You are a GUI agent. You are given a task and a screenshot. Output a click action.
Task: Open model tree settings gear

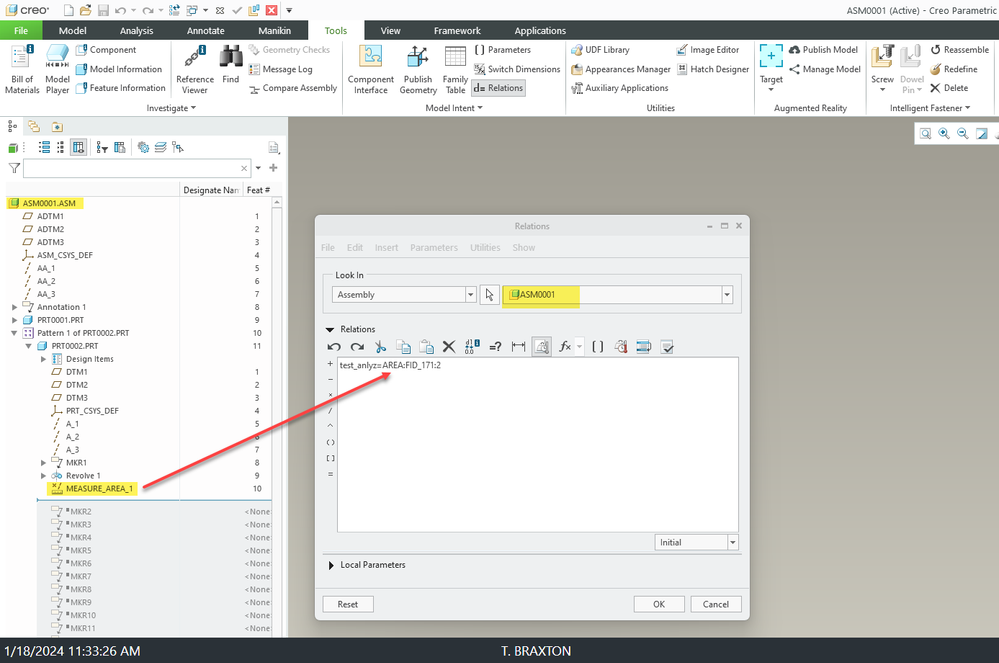143,148
